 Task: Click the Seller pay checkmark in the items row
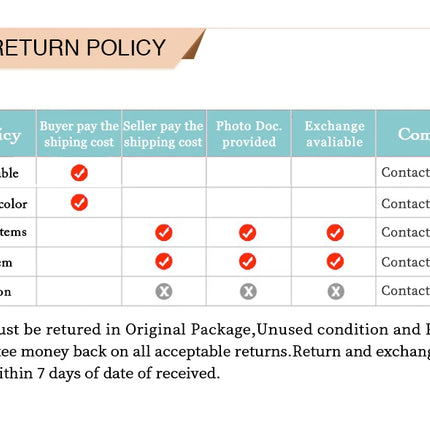pos(164,232)
